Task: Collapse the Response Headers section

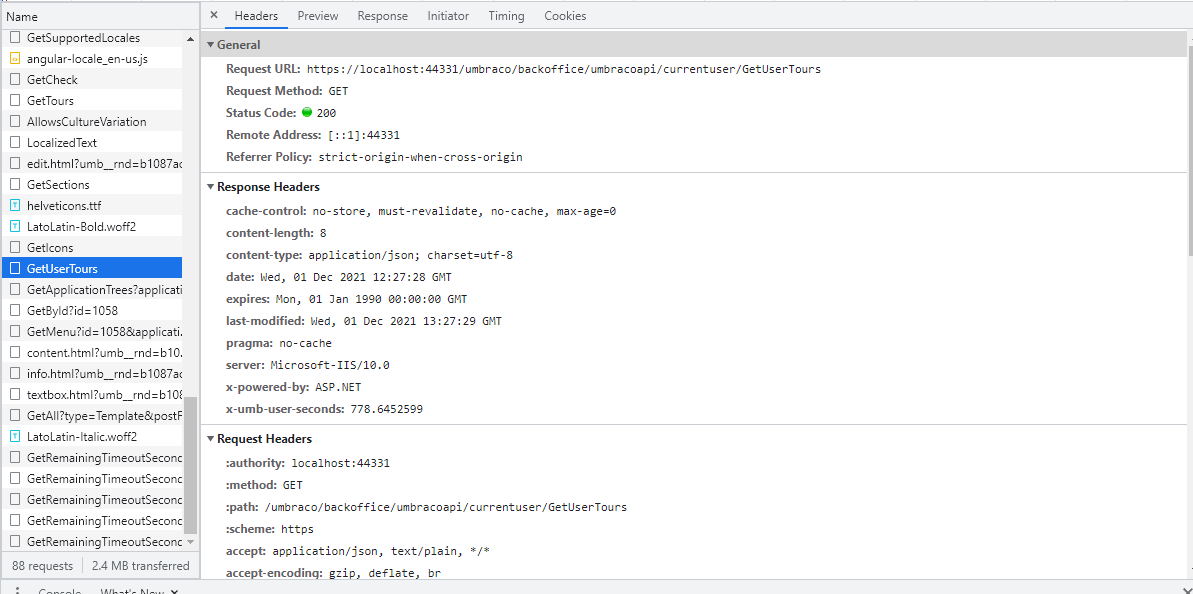Action: tap(210, 186)
